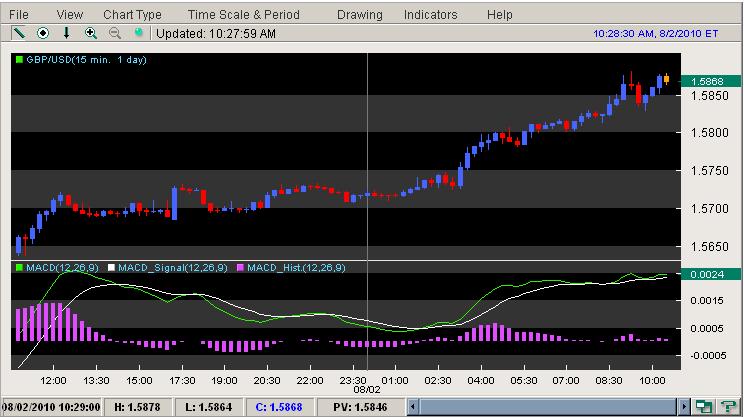Image resolution: width=744 pixels, height=417 pixels.
Task: Click the 19:00 time axis label
Action: coord(224,381)
